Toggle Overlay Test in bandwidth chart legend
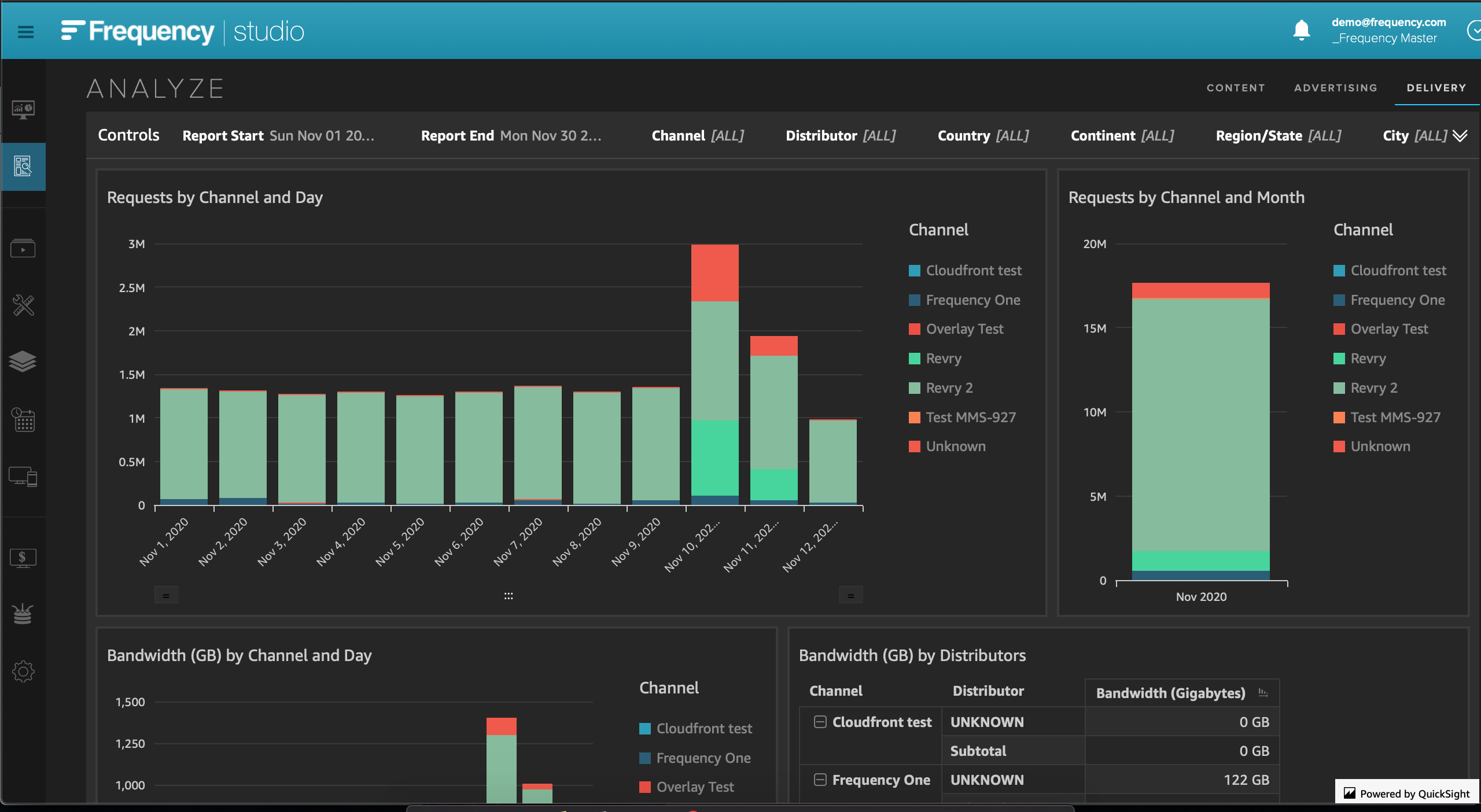 (x=687, y=787)
